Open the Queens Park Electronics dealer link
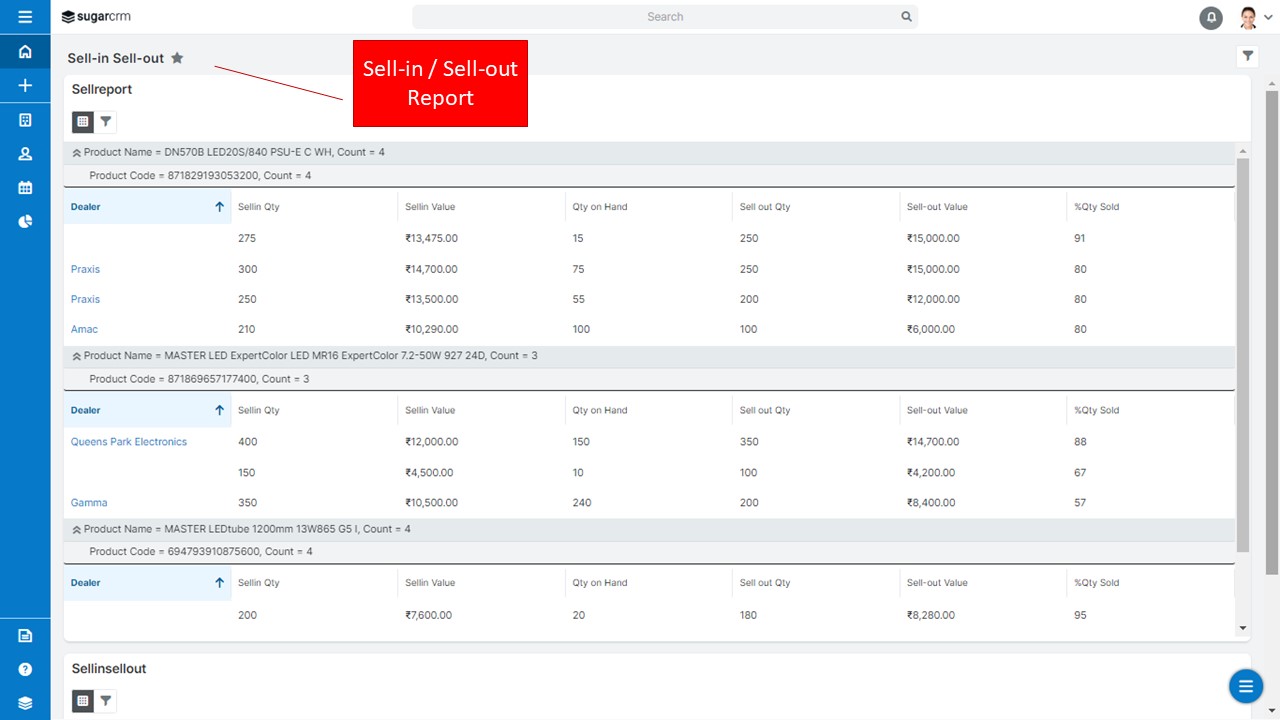 click(129, 442)
